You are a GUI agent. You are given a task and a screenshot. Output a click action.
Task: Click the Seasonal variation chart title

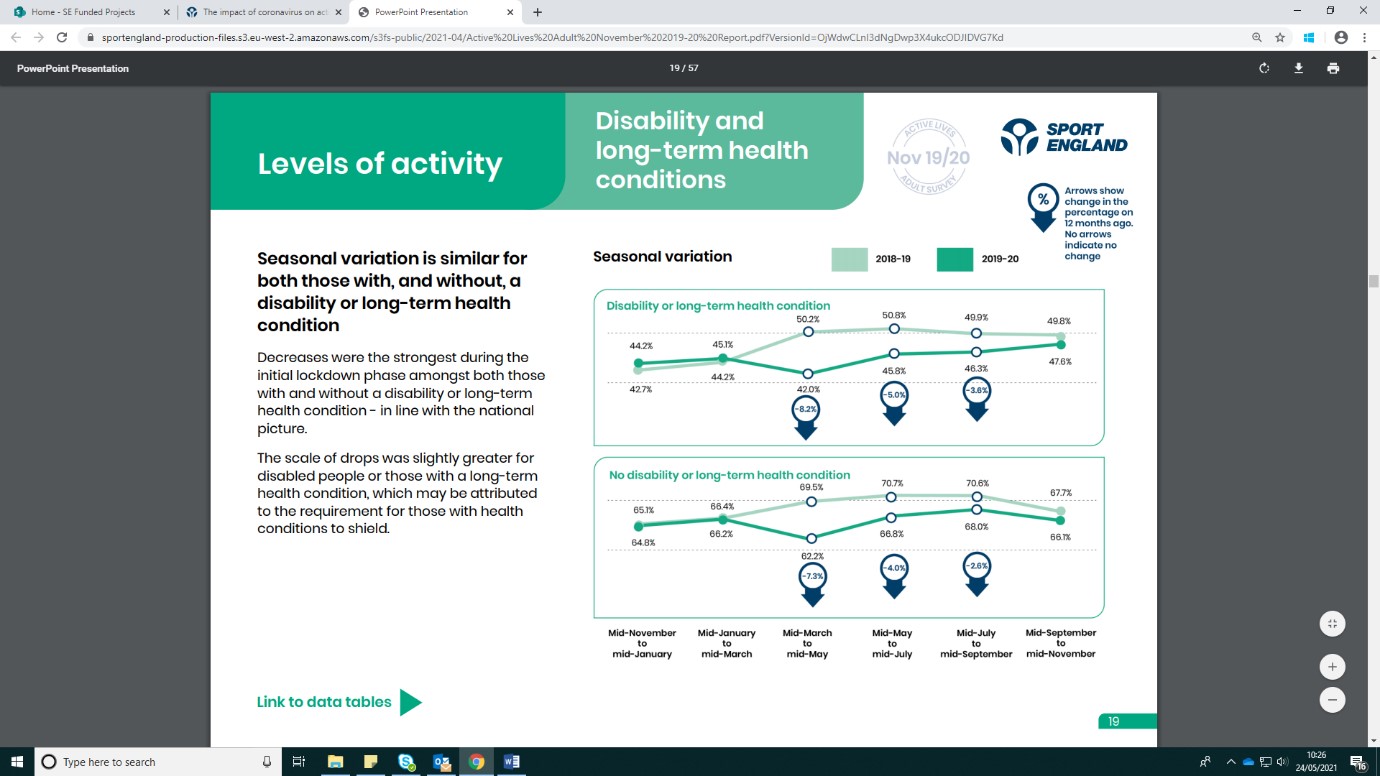(662, 256)
